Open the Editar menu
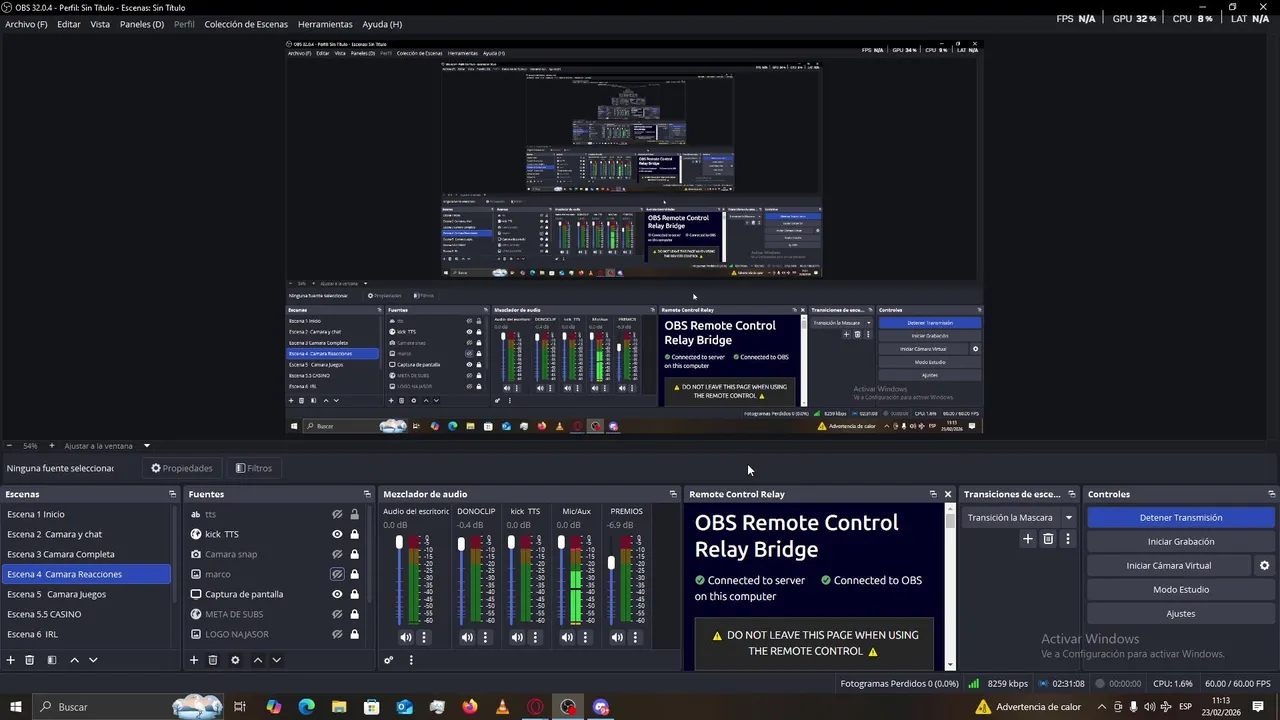Image resolution: width=1280 pixels, height=720 pixels. pyautogui.click(x=69, y=24)
